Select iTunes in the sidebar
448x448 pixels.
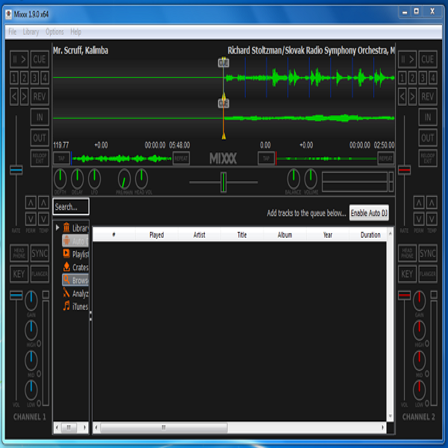click(76, 307)
